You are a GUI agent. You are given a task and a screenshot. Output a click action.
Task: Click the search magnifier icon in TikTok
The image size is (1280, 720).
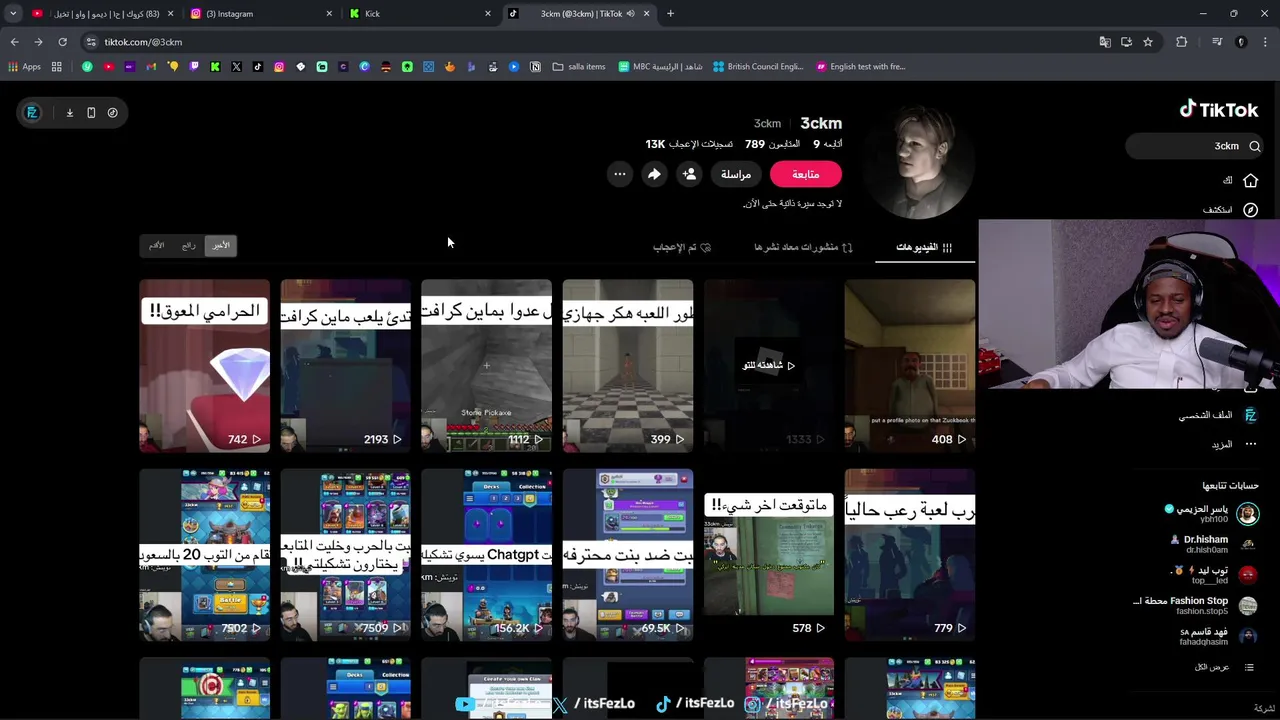click(x=1255, y=146)
